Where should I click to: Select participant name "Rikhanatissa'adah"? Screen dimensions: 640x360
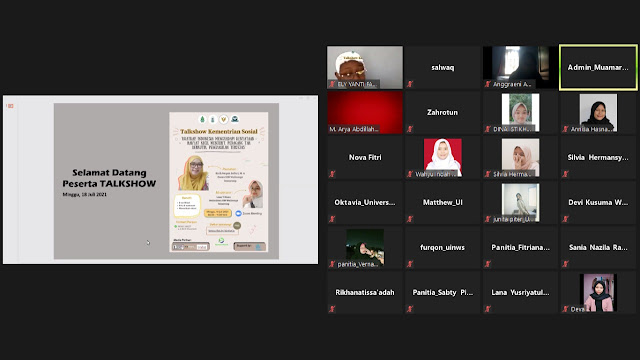pos(365,292)
